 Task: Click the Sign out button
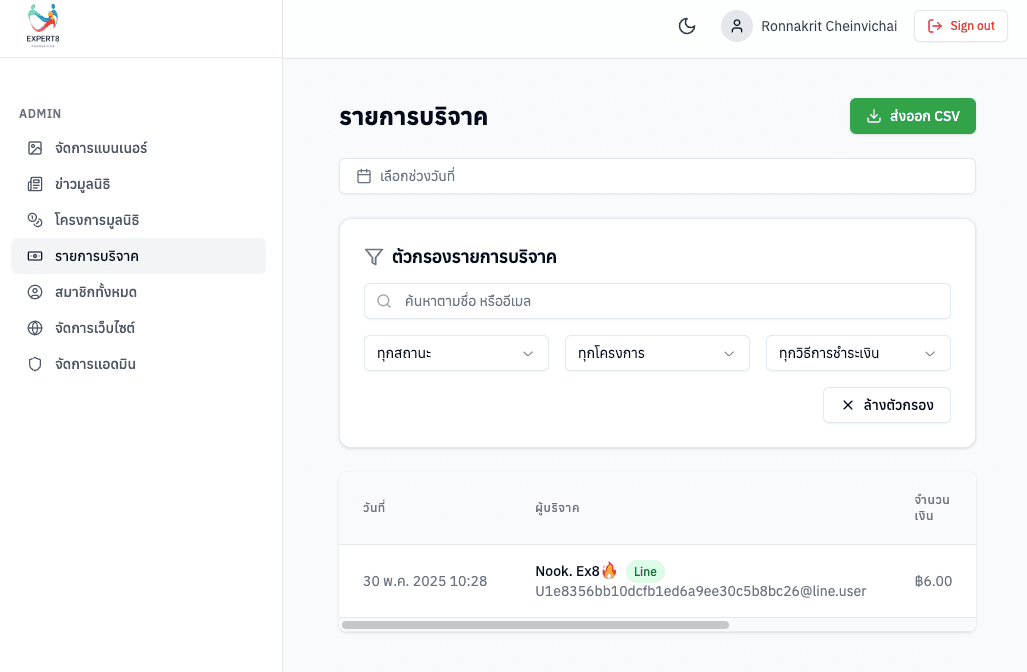pos(960,26)
